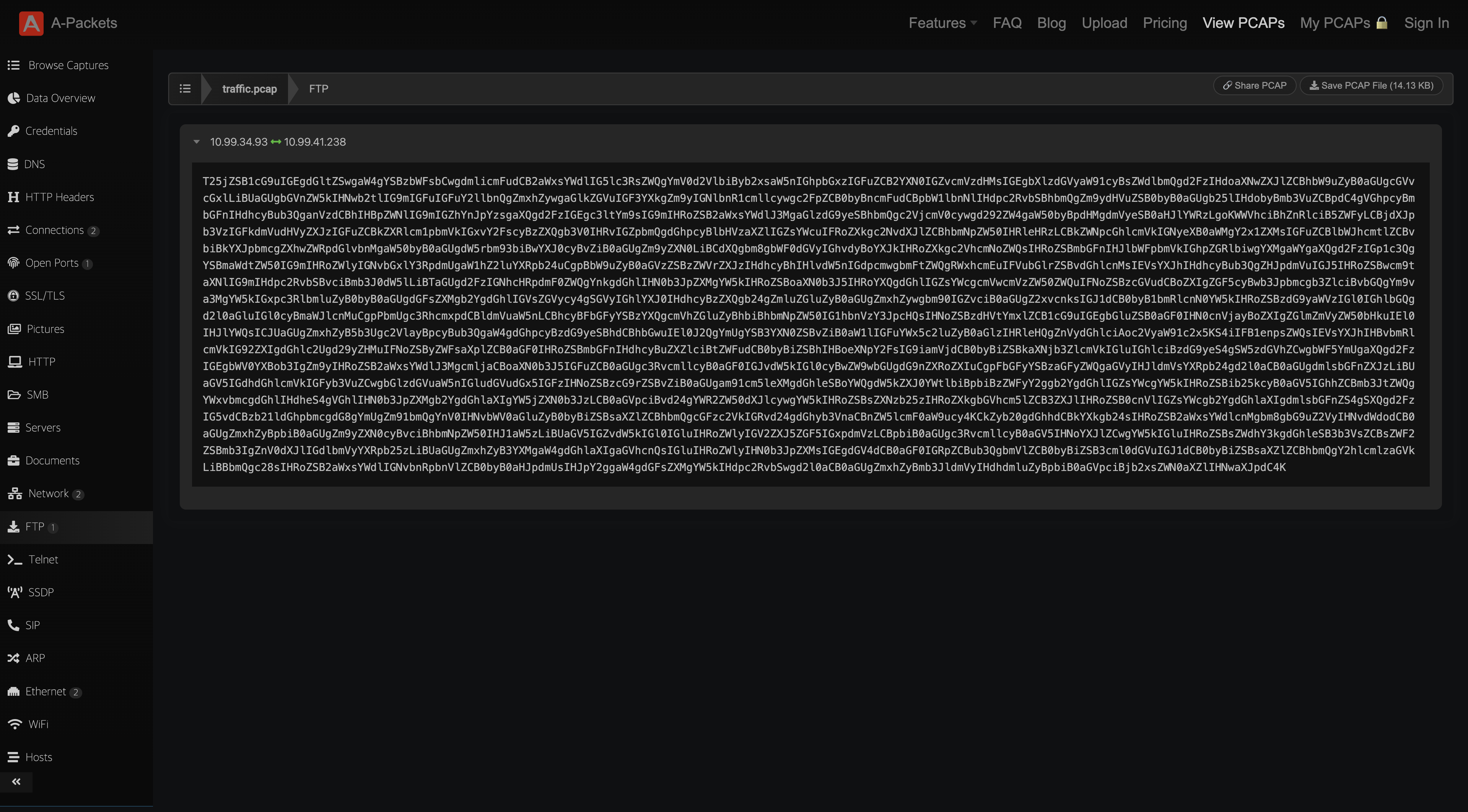Open the Features dropdown menu
Viewport: 1468px width, 812px height.
pyautogui.click(x=942, y=23)
